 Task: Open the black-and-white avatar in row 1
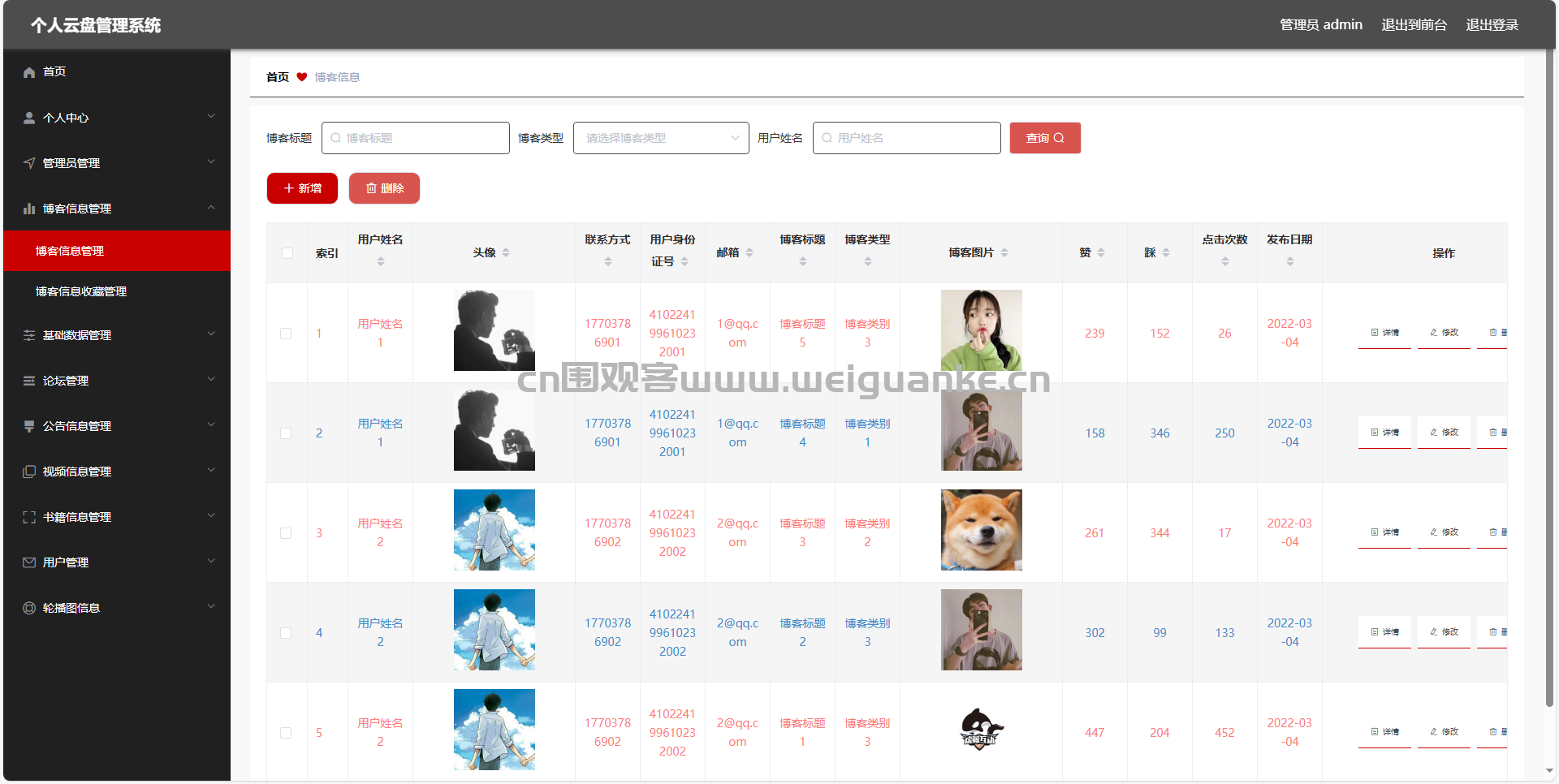pyautogui.click(x=494, y=330)
